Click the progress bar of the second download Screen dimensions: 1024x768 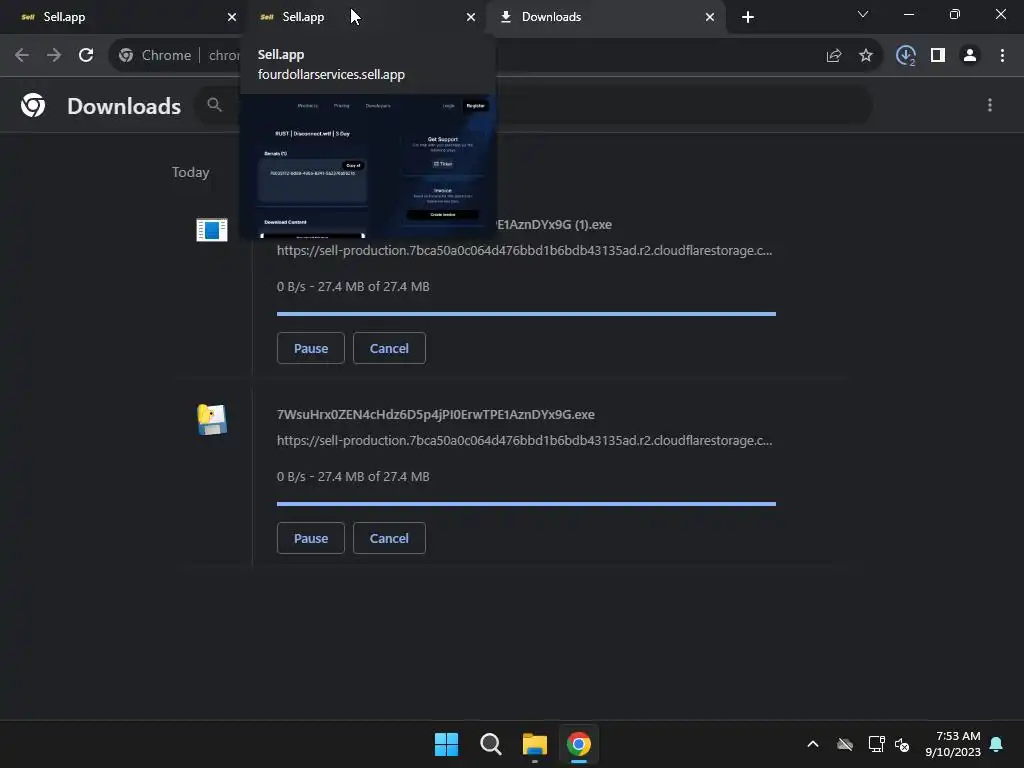point(526,504)
